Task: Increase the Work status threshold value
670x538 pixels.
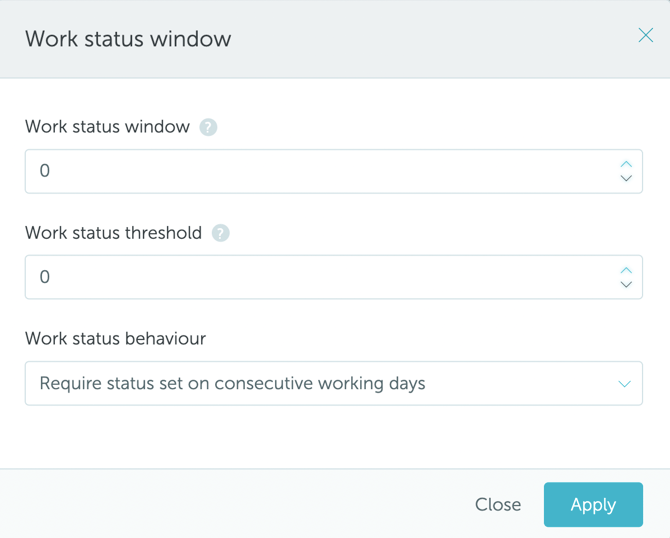Action: tap(626, 270)
